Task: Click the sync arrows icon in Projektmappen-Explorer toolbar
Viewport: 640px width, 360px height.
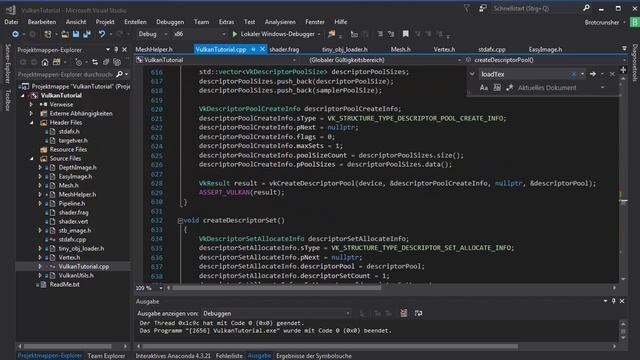Action: coord(95,62)
